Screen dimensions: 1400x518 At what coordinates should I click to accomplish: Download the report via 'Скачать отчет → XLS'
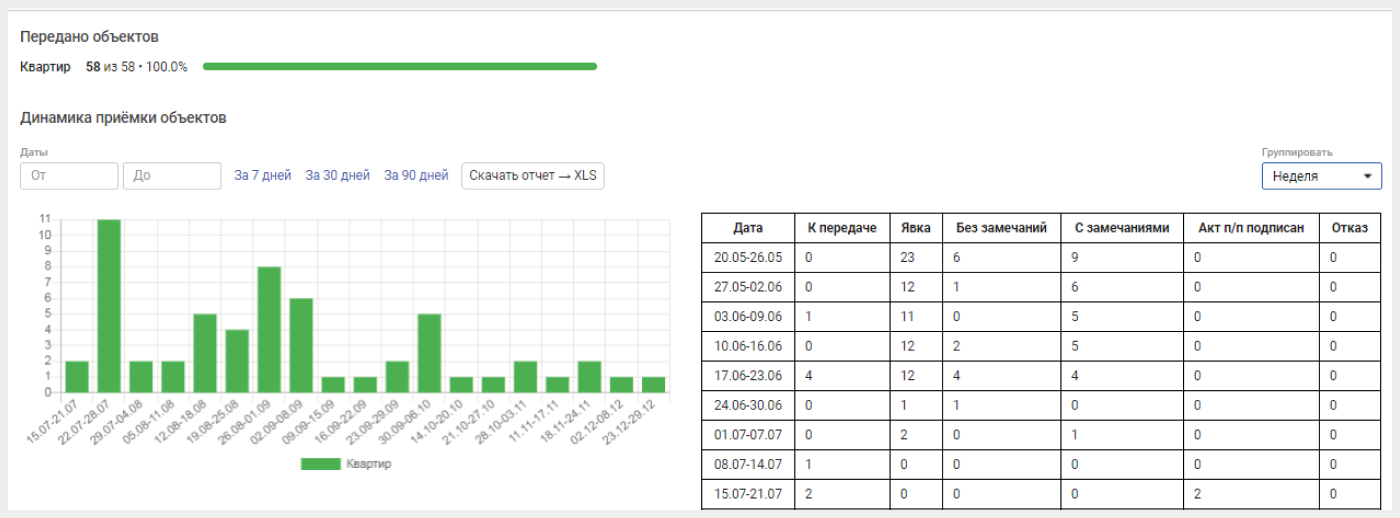click(533, 176)
